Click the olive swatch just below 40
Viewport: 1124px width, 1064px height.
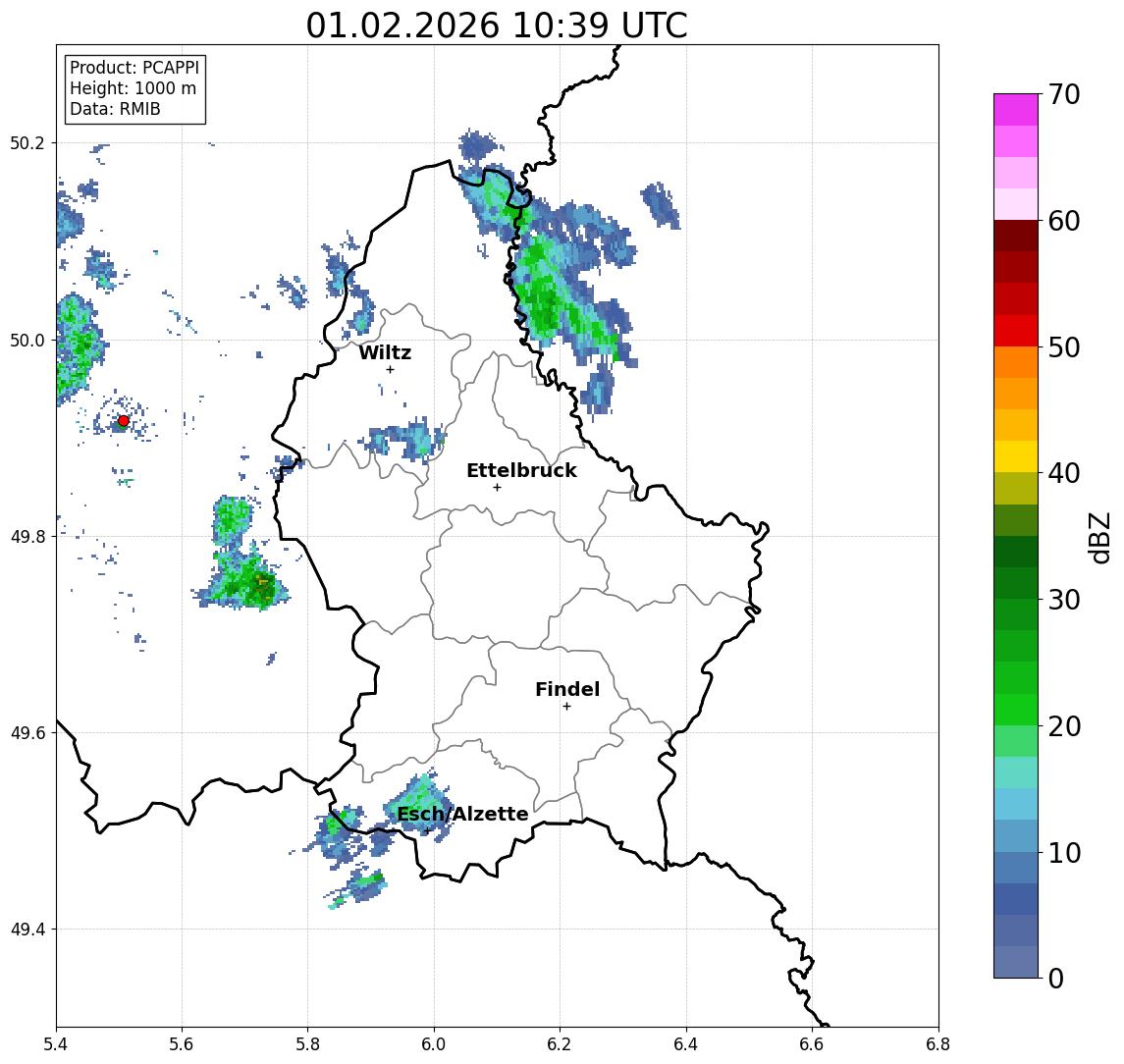point(1016,488)
